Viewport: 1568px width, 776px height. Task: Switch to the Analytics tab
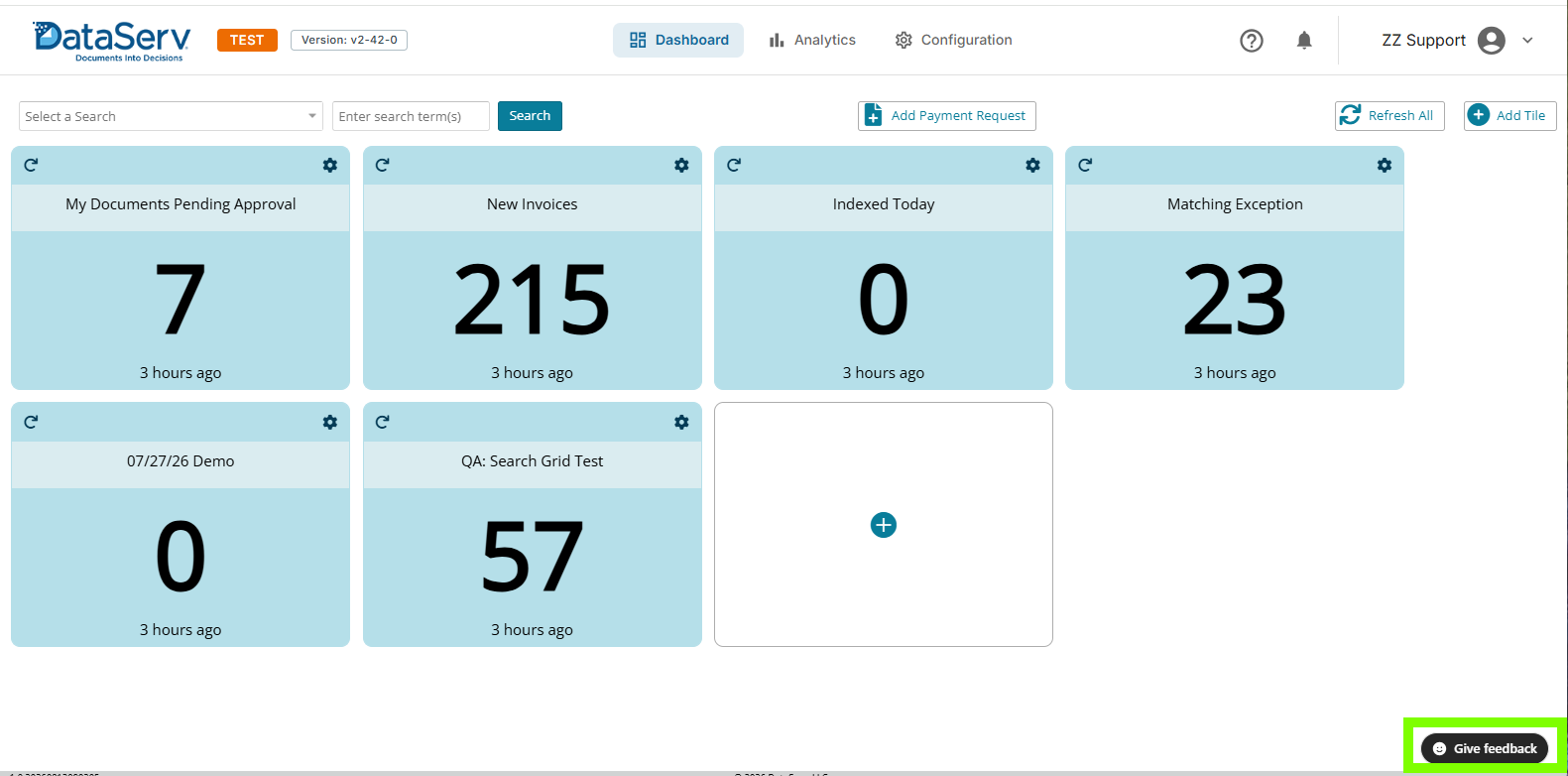click(812, 40)
